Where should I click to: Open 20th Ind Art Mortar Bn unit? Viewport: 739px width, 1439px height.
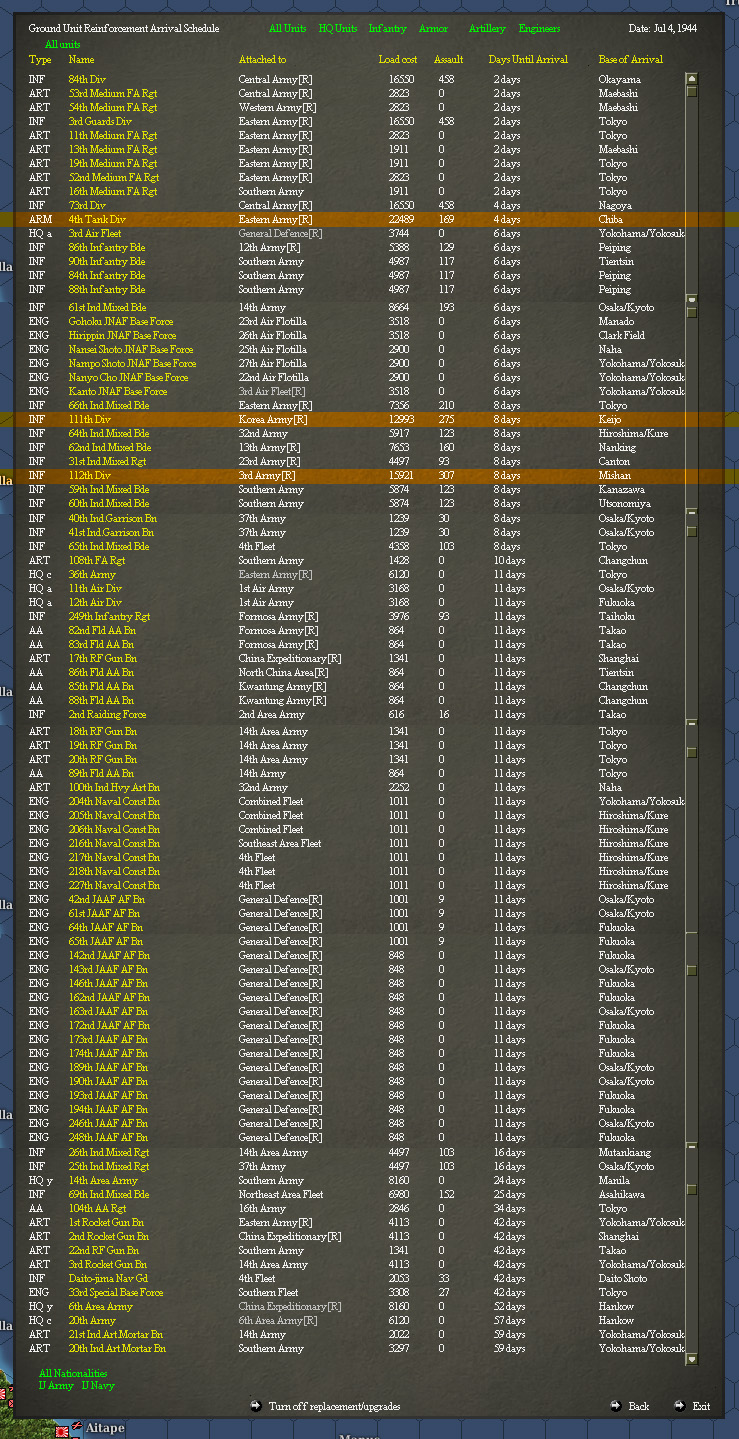[x=117, y=1348]
